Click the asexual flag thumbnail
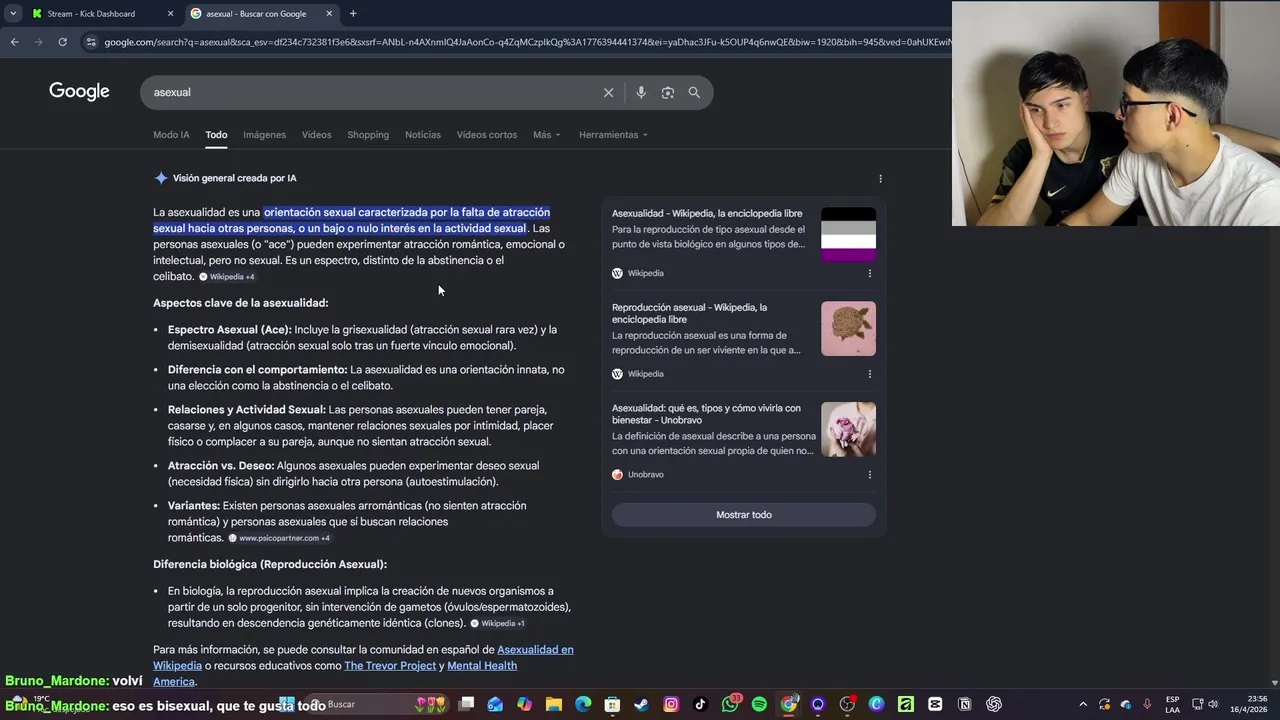Screen dimensions: 1280x720 848,235
